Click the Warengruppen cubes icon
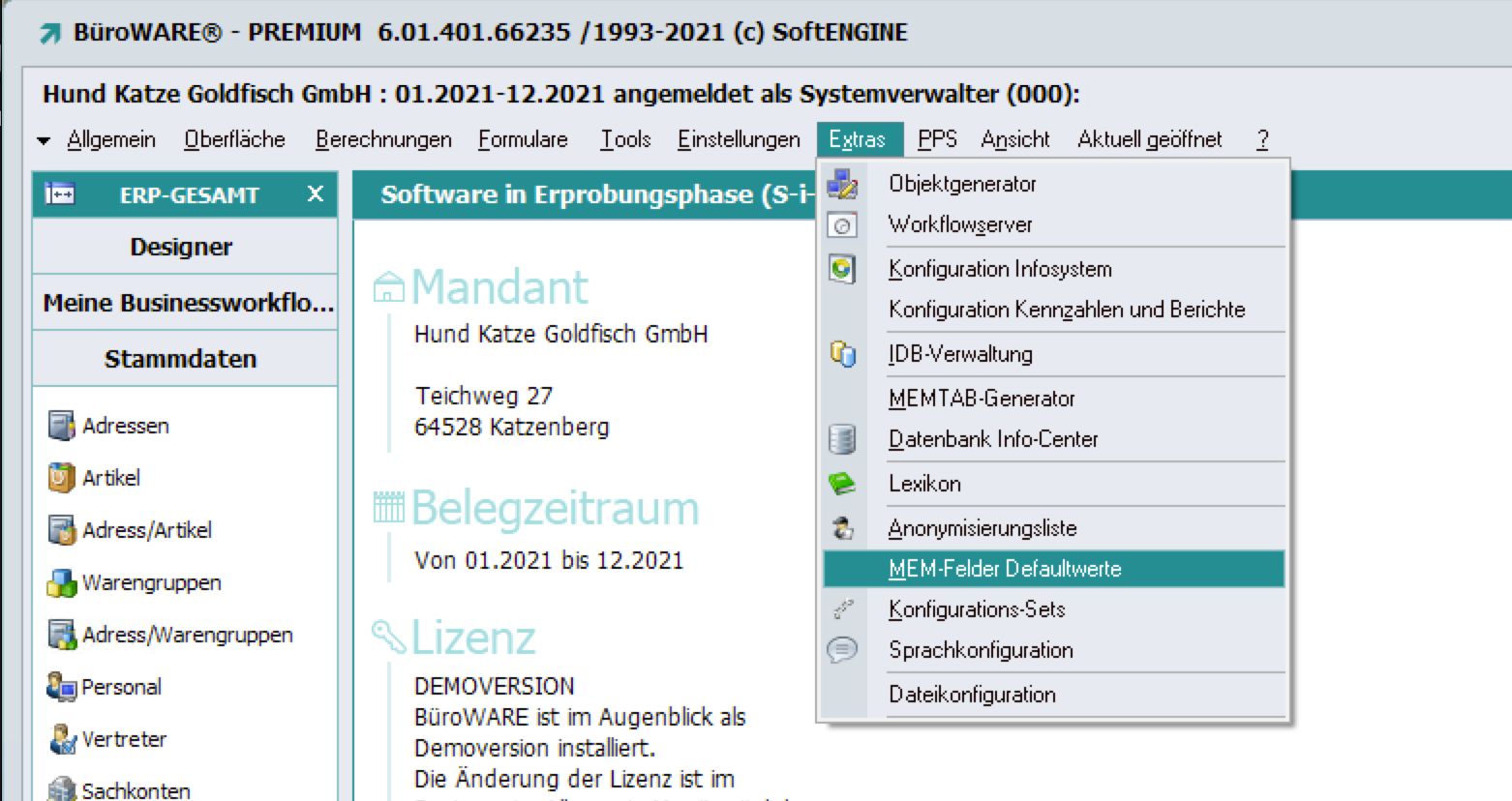Screen dimensions: 1512x801 click(x=62, y=582)
